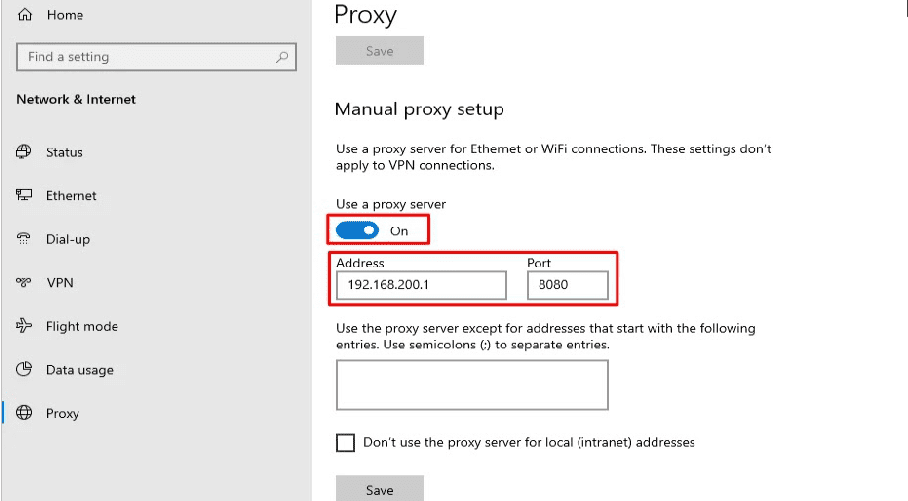Click the Dial-up icon

pos(25,239)
